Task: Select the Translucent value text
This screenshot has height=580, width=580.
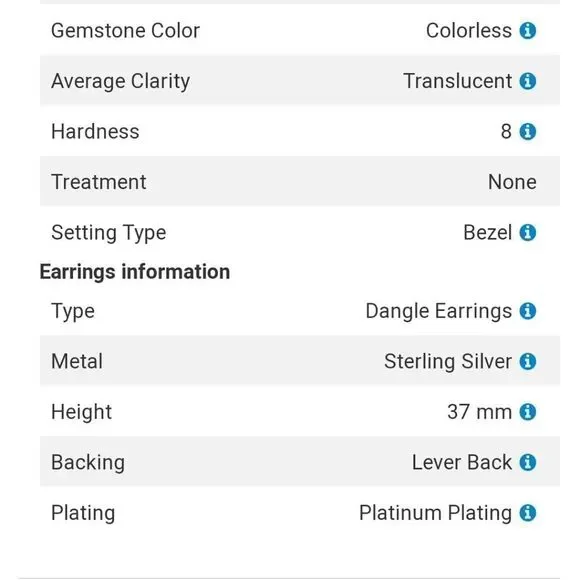Action: (458, 81)
